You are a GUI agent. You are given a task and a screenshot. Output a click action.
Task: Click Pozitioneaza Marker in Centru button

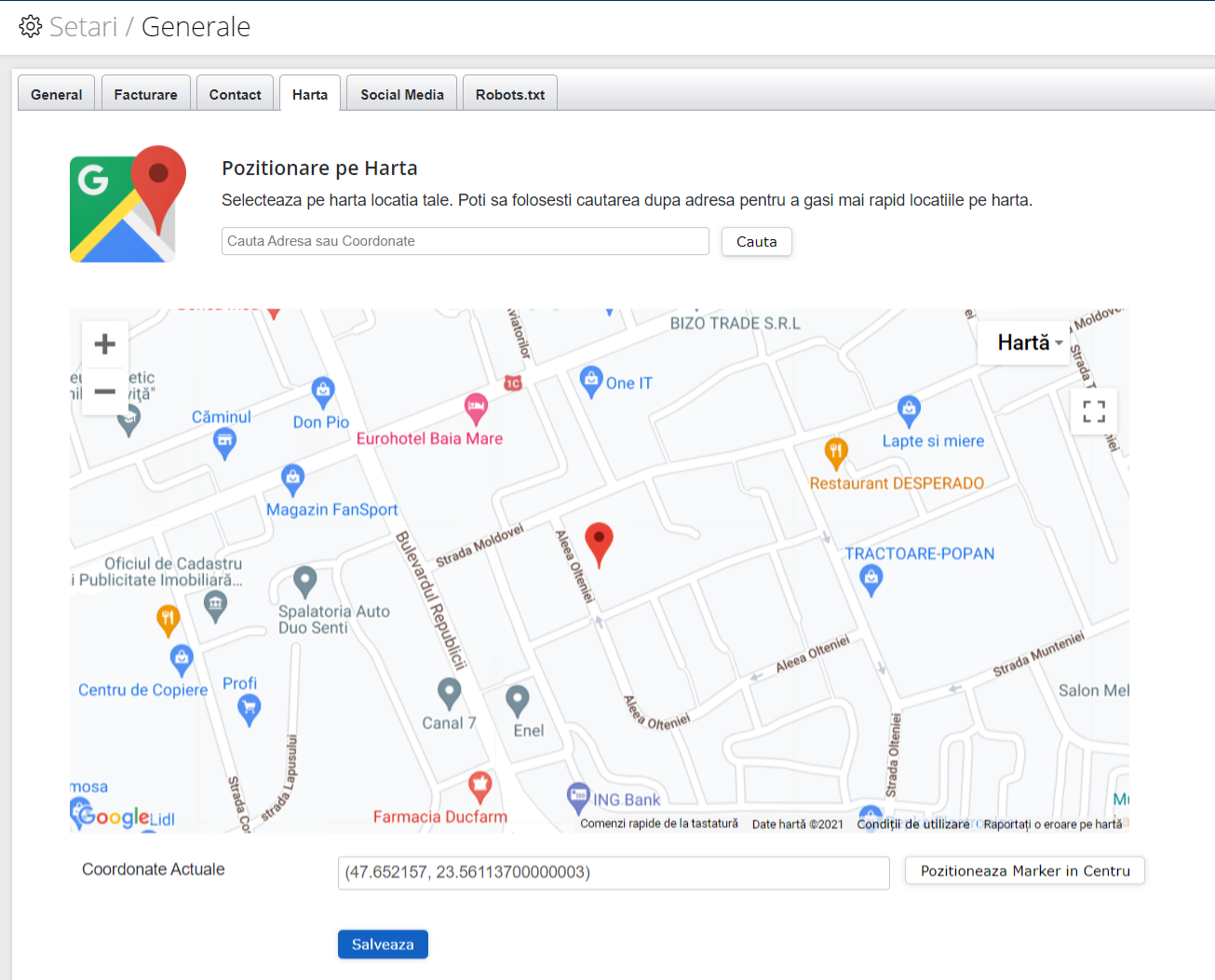(1025, 871)
